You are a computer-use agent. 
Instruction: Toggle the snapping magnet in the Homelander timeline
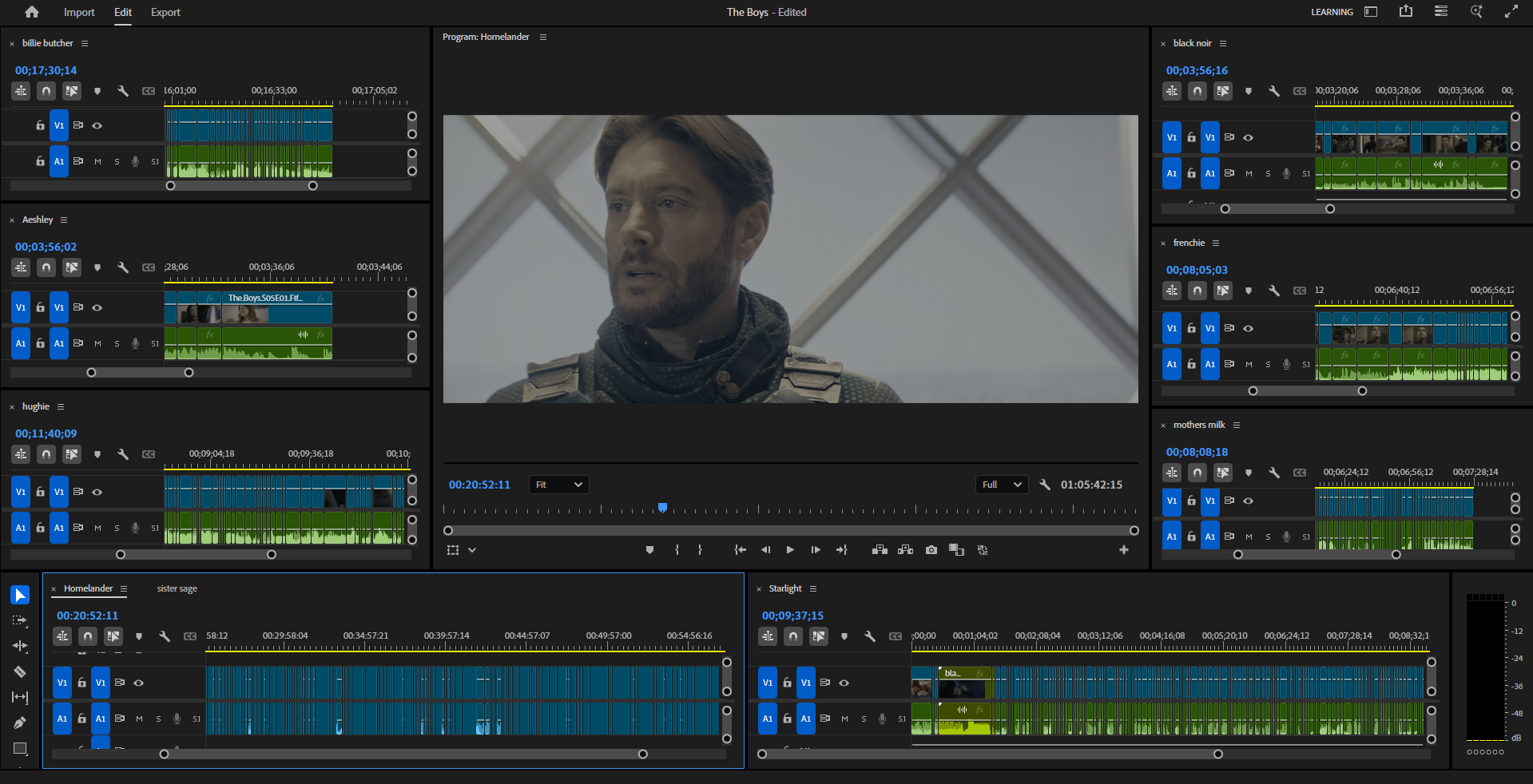(88, 636)
